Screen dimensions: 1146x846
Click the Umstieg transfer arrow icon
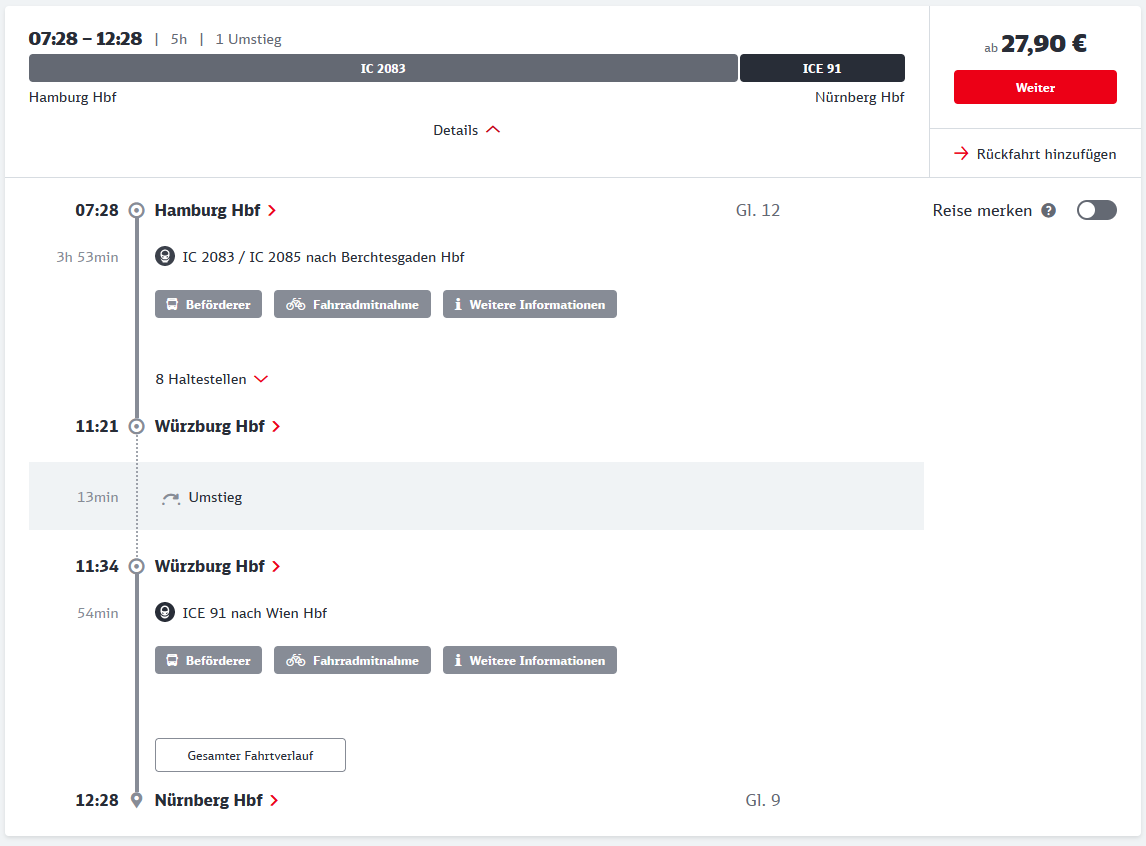(171, 498)
